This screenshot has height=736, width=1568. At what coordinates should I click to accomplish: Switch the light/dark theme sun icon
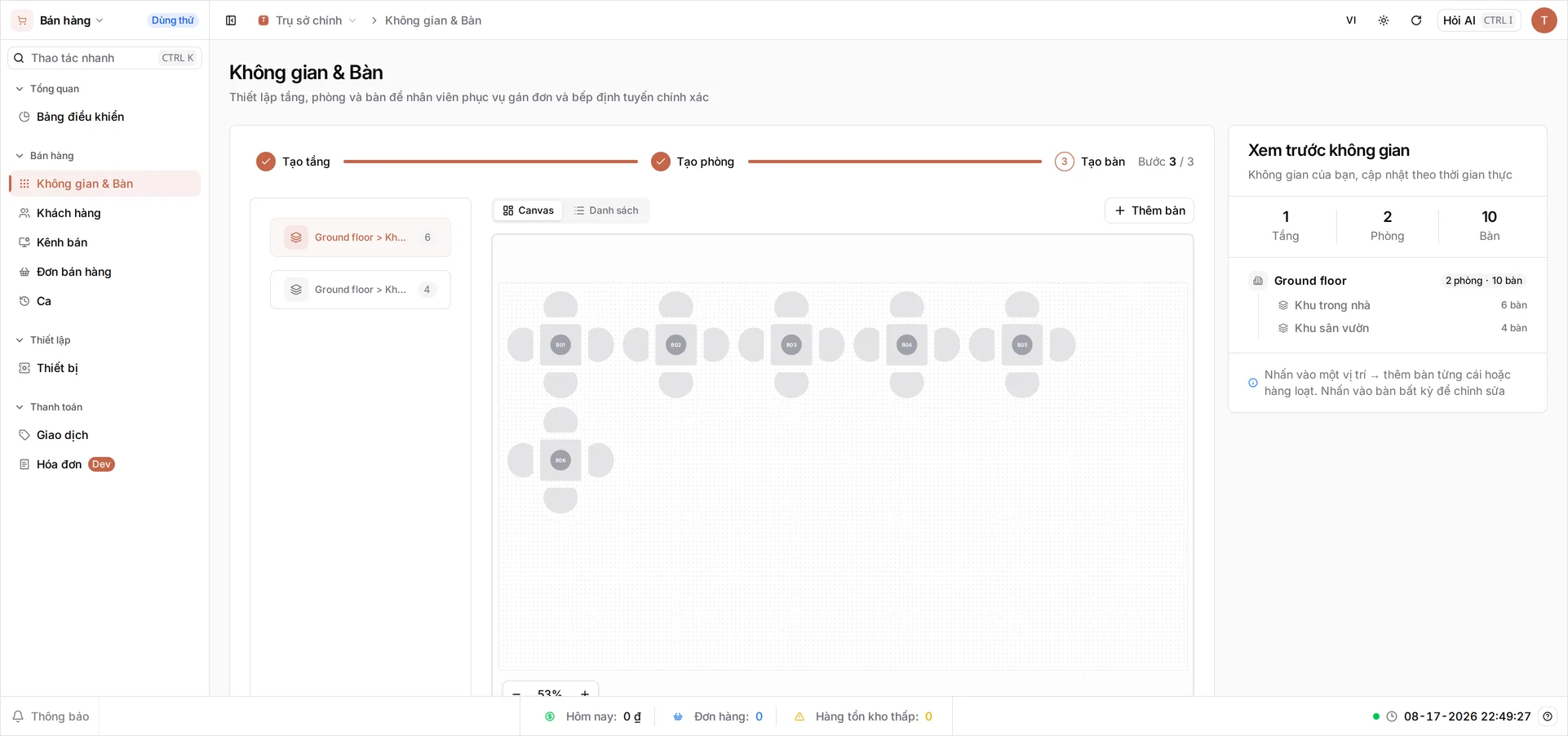(x=1384, y=20)
